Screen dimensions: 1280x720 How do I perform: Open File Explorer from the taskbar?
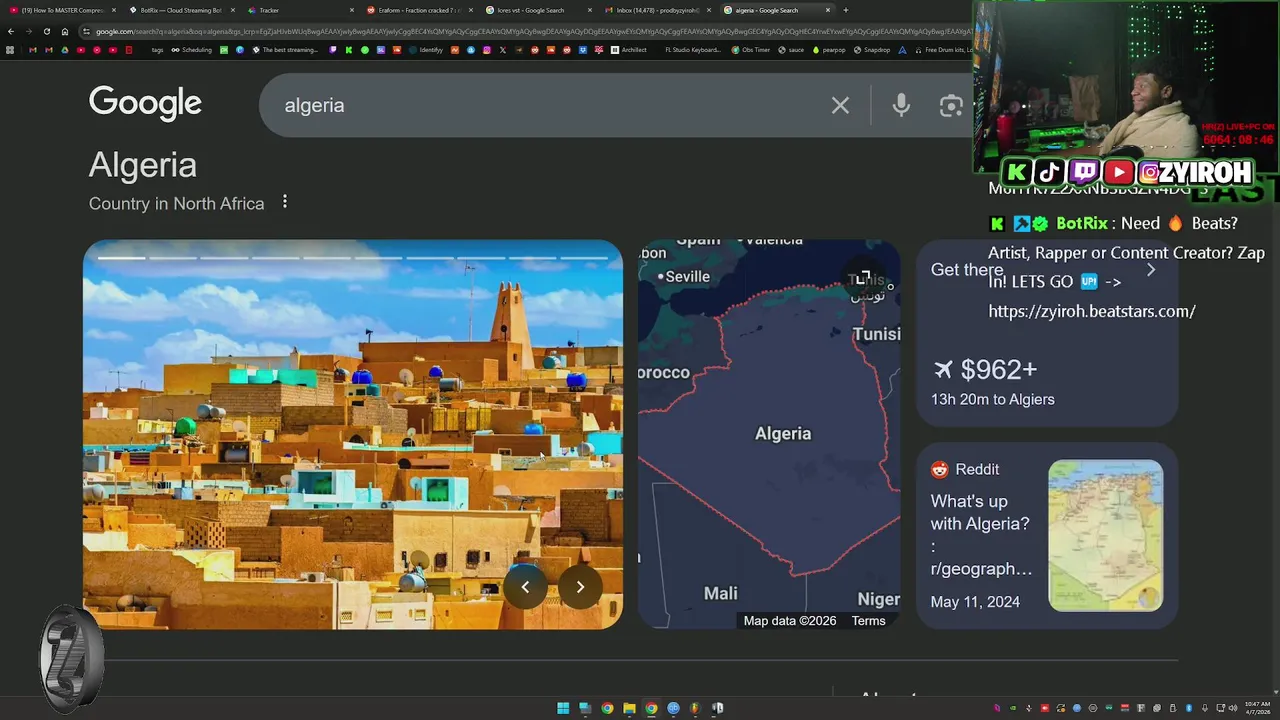629,708
